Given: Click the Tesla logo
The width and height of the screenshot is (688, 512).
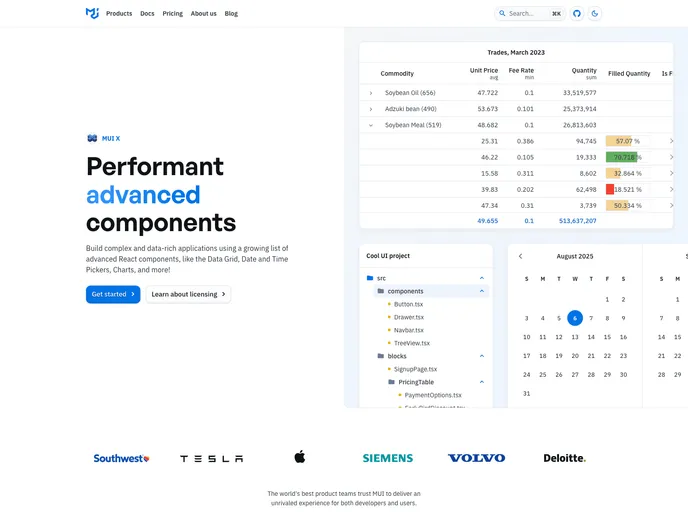Looking at the screenshot, I should [211, 459].
